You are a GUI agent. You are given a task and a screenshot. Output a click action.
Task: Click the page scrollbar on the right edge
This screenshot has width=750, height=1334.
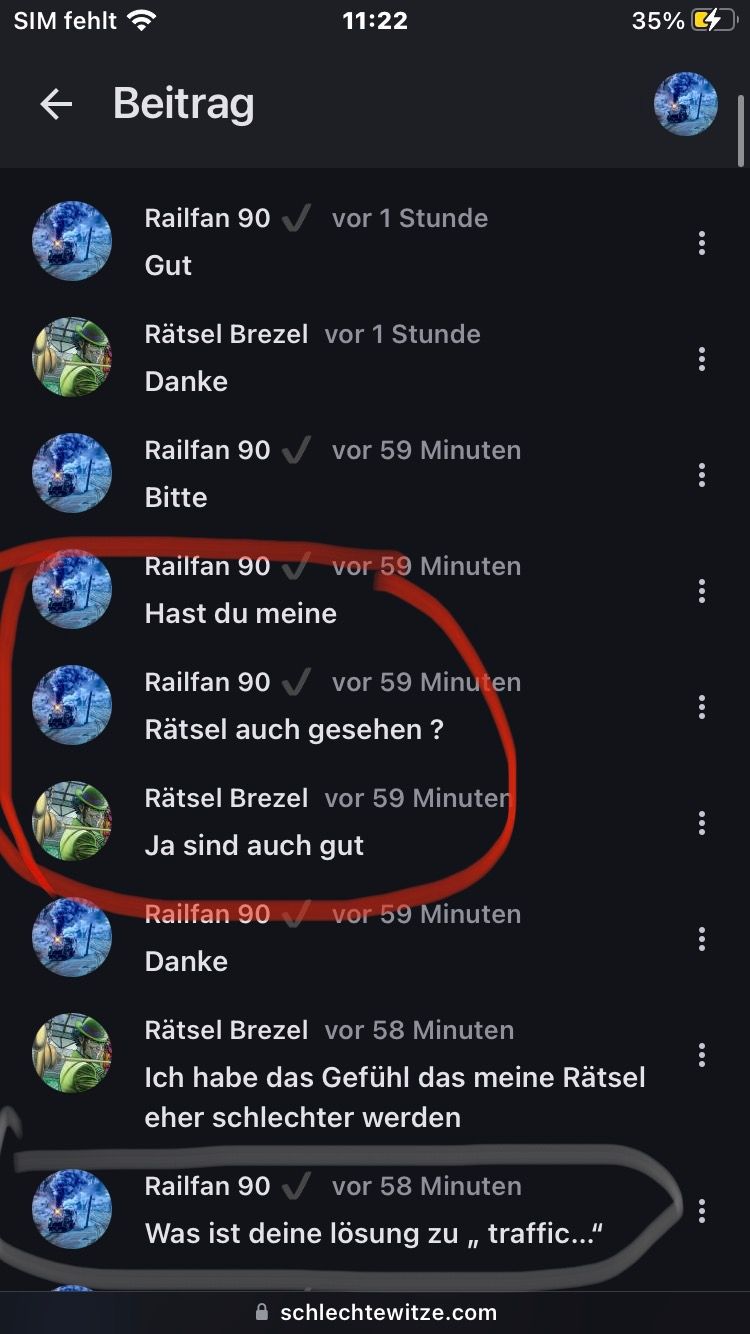tap(741, 130)
